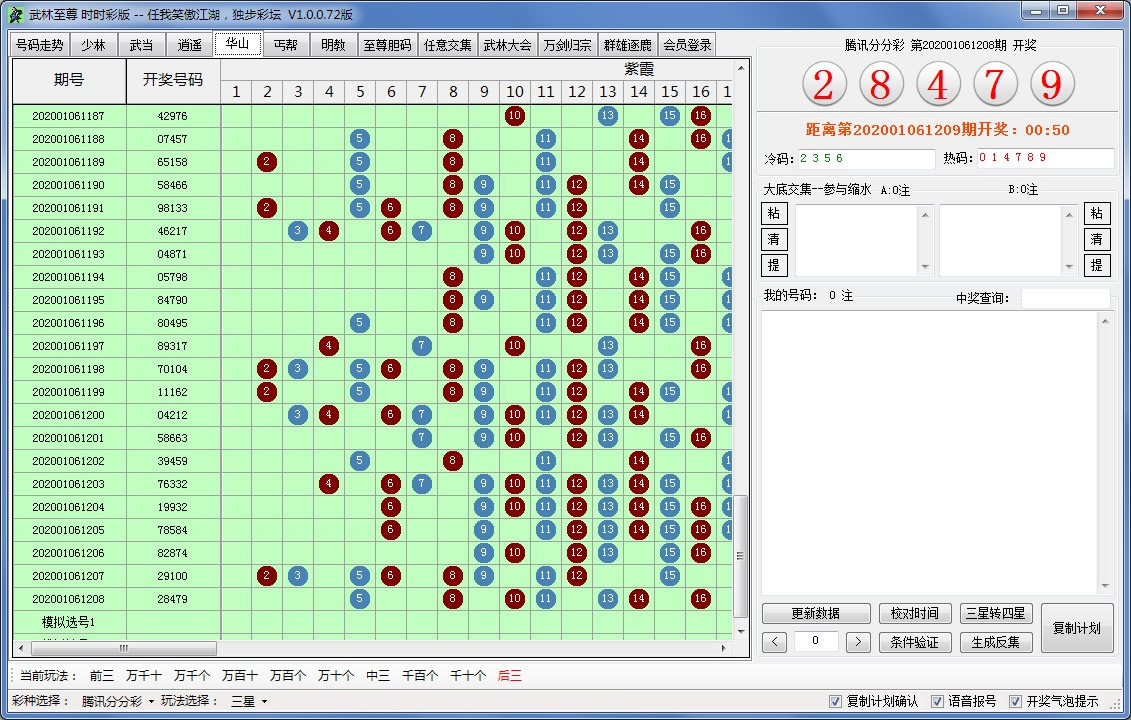This screenshot has height=720, width=1131.
Task: Disable the 语音报号 voice announcement checkbox
Action: 937,701
